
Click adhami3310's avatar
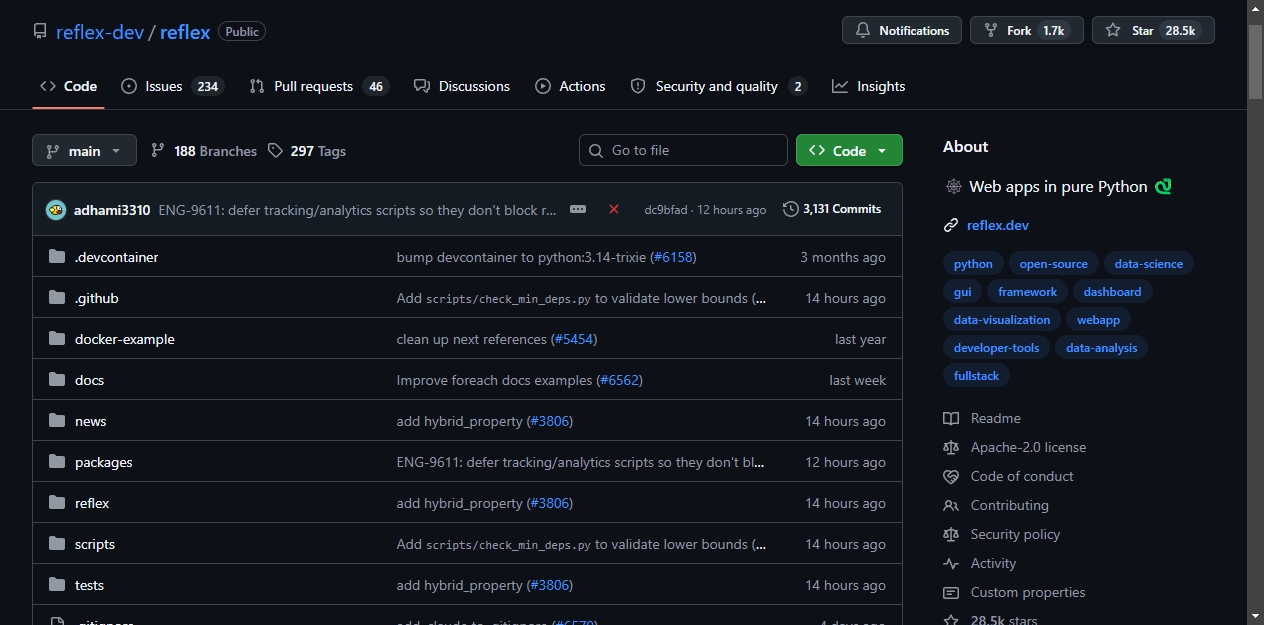point(56,210)
